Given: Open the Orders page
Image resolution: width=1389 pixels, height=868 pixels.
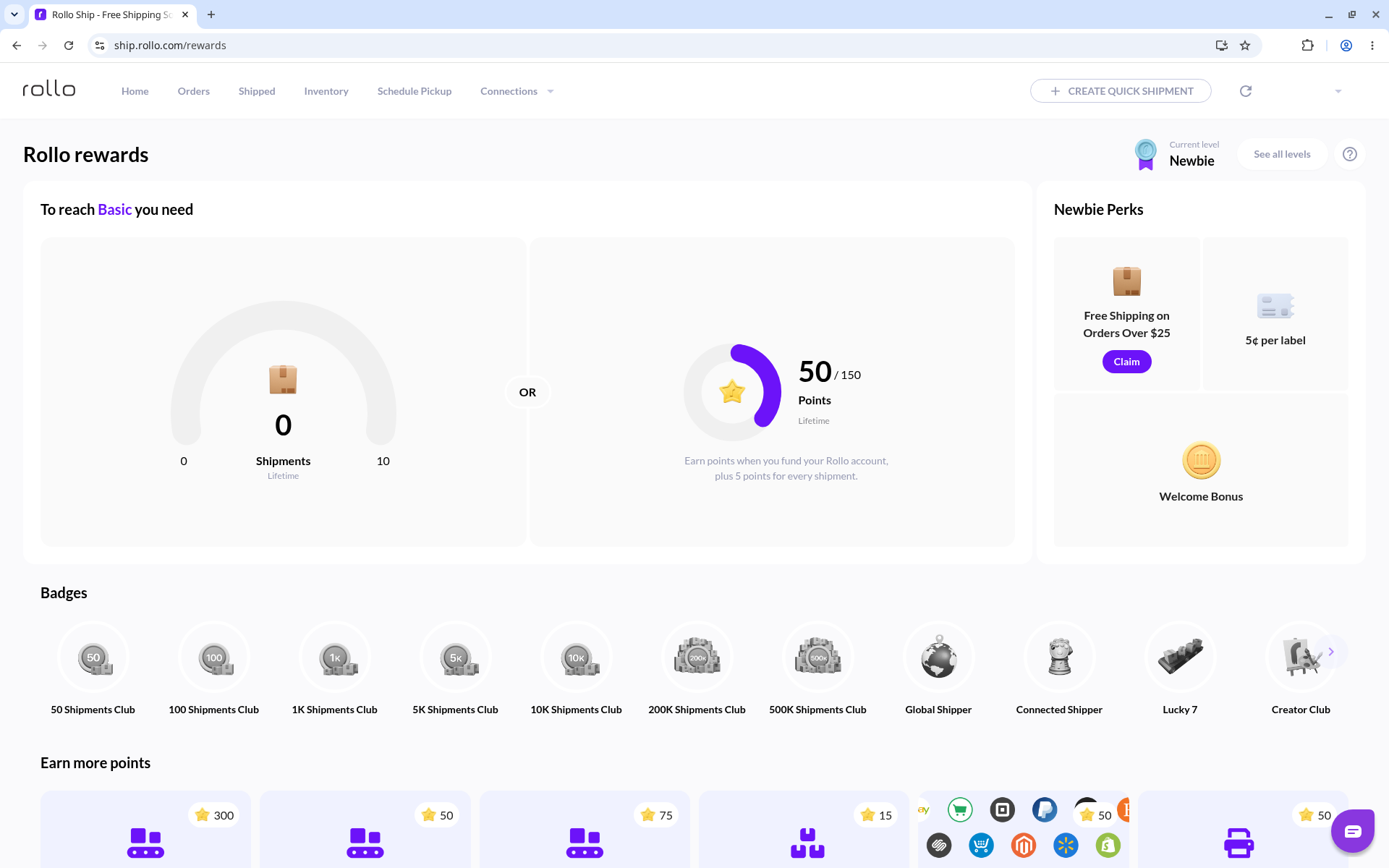Looking at the screenshot, I should (x=194, y=91).
